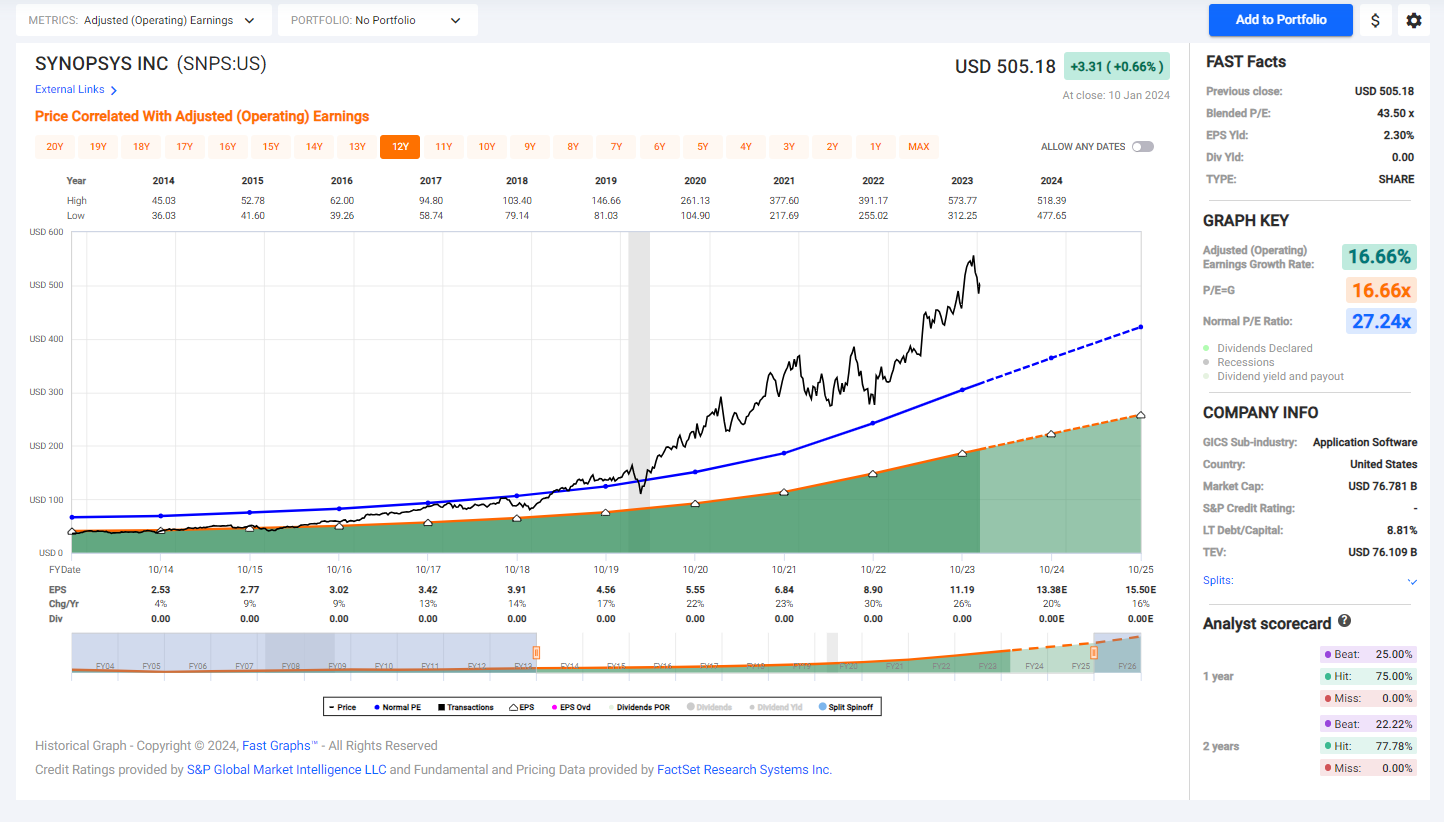
Task: Choose the 3Y time range tab
Action: [789, 147]
